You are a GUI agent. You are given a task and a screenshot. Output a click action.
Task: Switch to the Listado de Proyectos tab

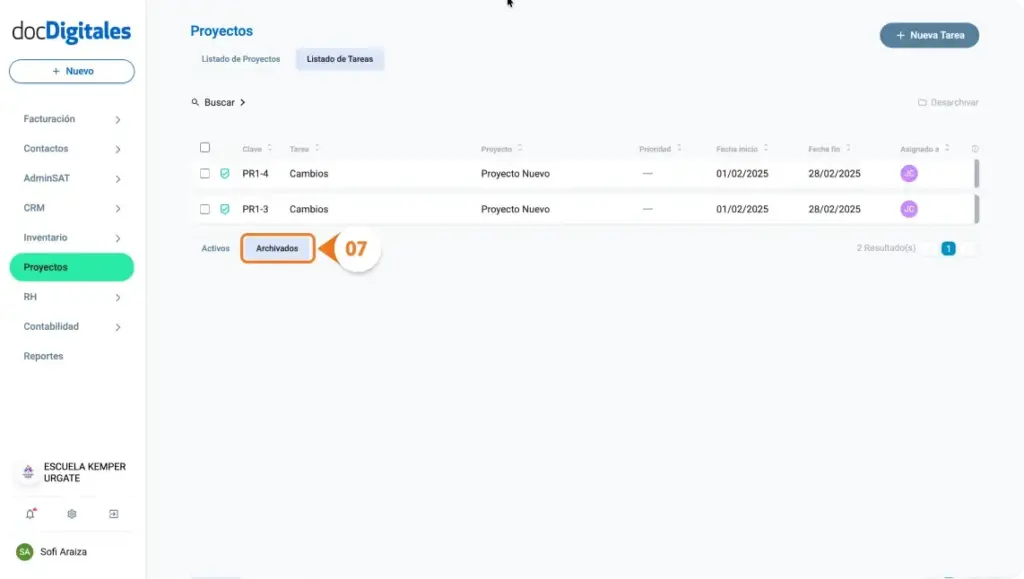241,59
